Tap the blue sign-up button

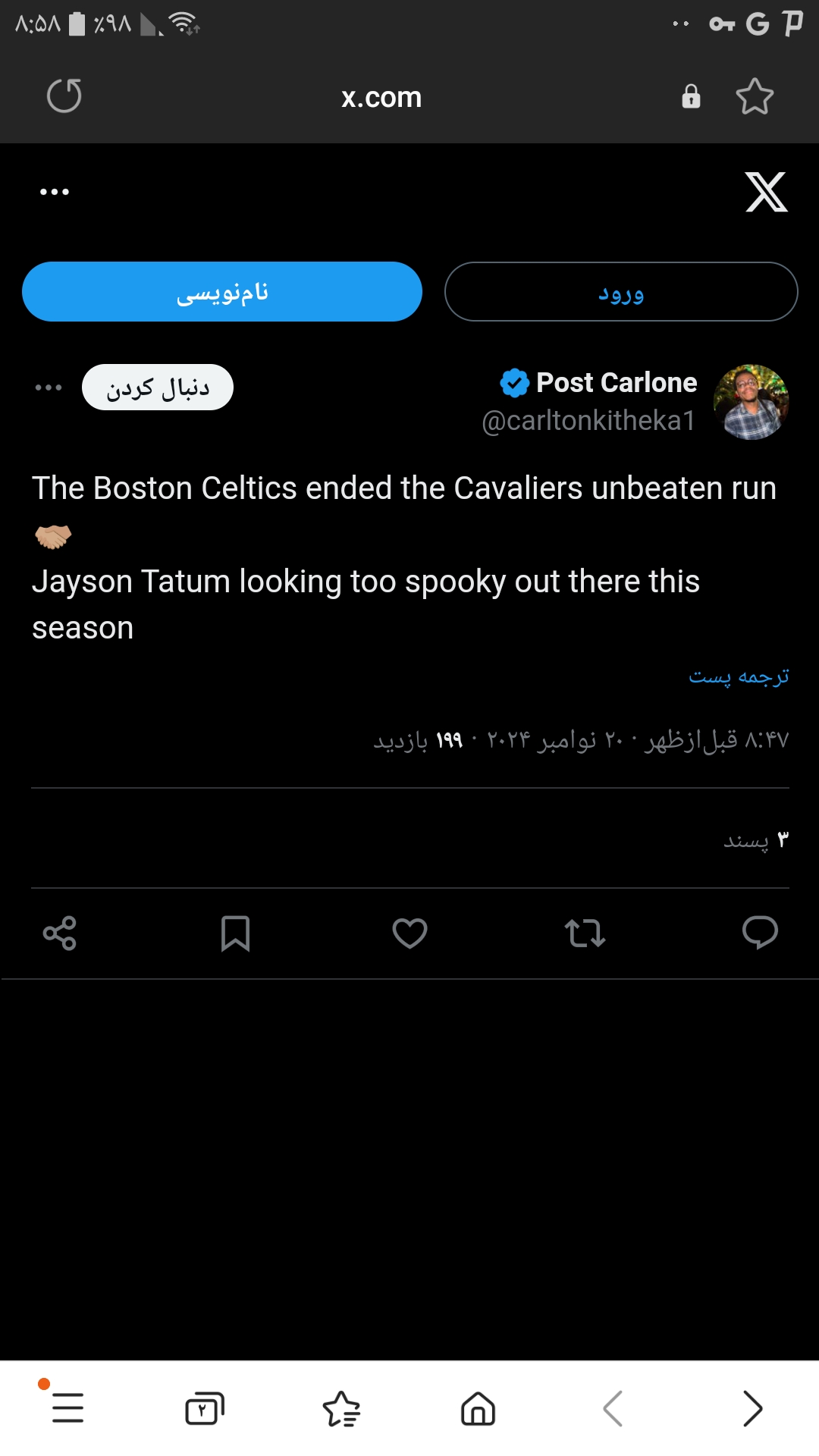(222, 292)
